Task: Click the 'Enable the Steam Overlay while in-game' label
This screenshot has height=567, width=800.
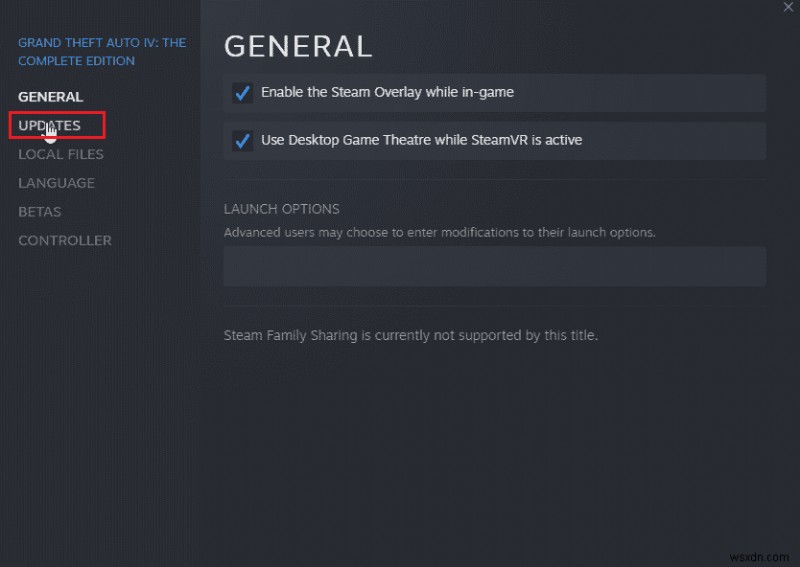Action: [387, 92]
